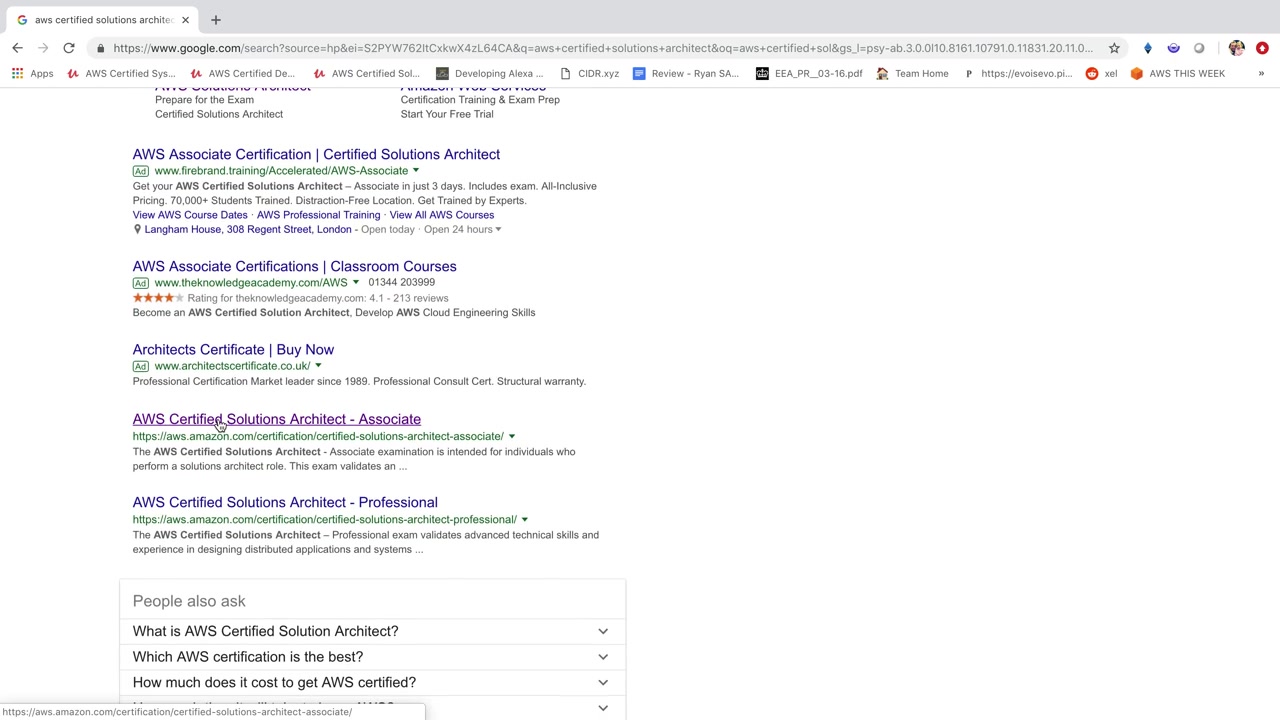Image resolution: width=1280 pixels, height=720 pixels.
Task: Click the 01344 203999 phone number
Action: pyautogui.click(x=401, y=282)
